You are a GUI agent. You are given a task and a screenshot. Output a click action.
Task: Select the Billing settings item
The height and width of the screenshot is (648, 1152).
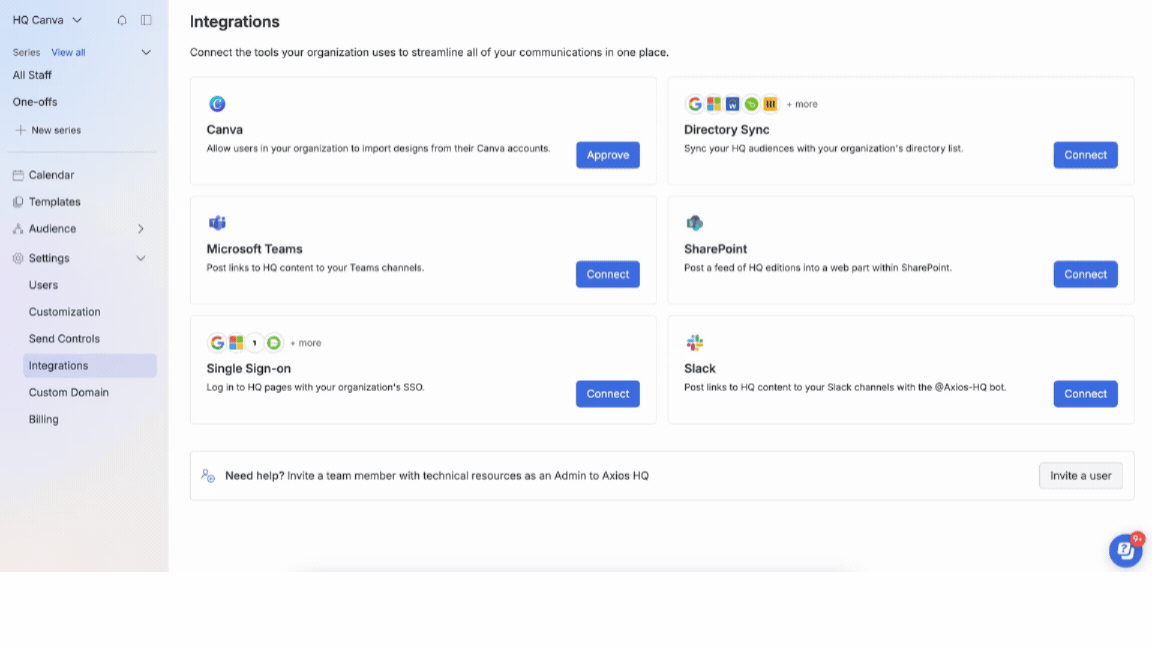43,420
